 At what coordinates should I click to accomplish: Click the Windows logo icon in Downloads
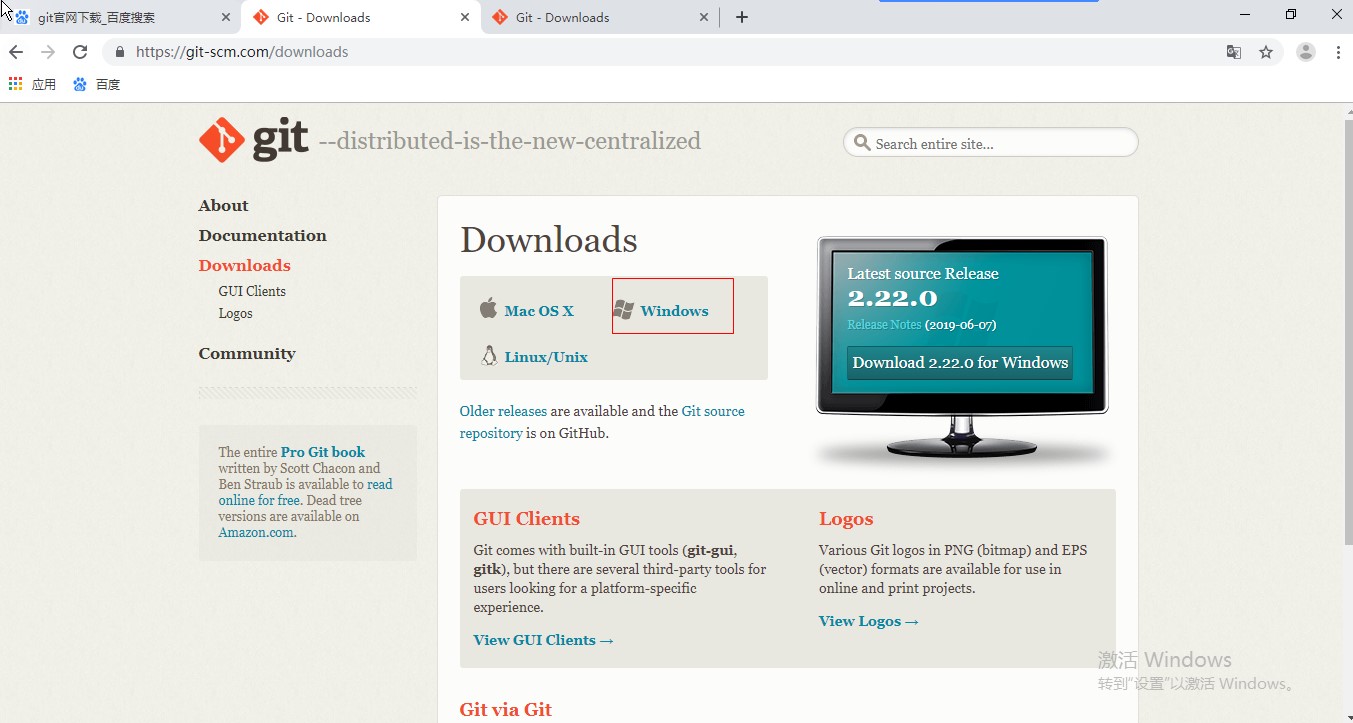pyautogui.click(x=624, y=310)
